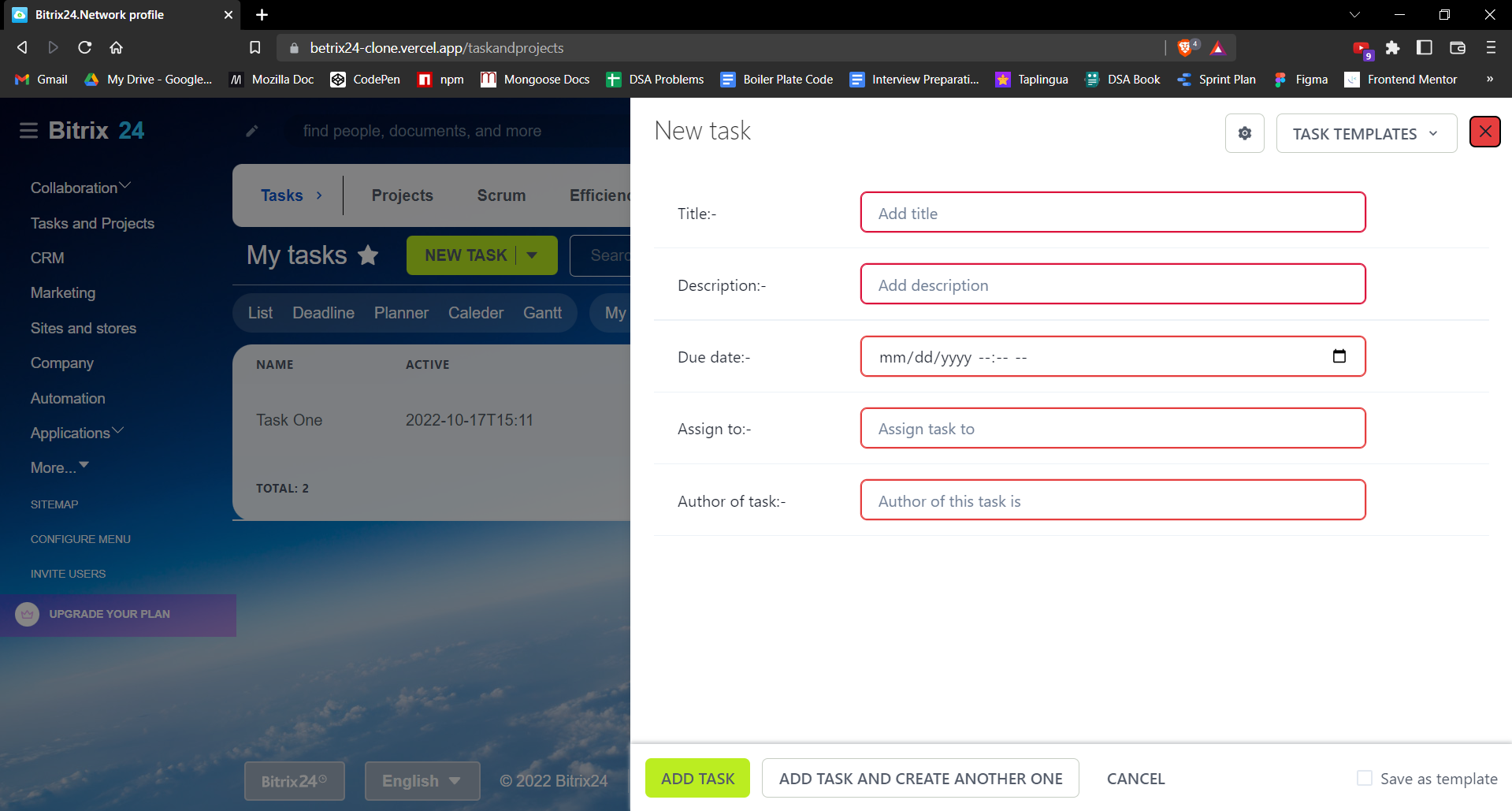Select the Deadline view
1512x811 pixels.
pyautogui.click(x=323, y=313)
